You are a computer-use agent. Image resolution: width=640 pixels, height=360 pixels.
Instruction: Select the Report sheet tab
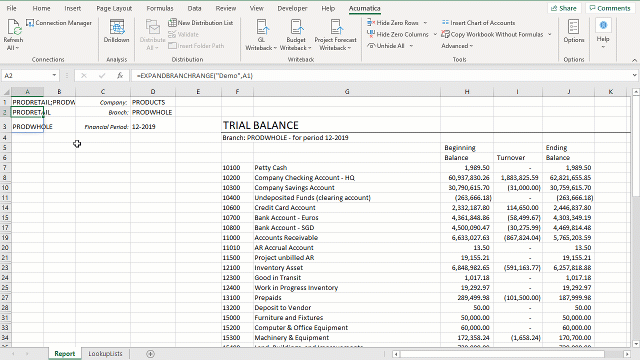point(64,354)
